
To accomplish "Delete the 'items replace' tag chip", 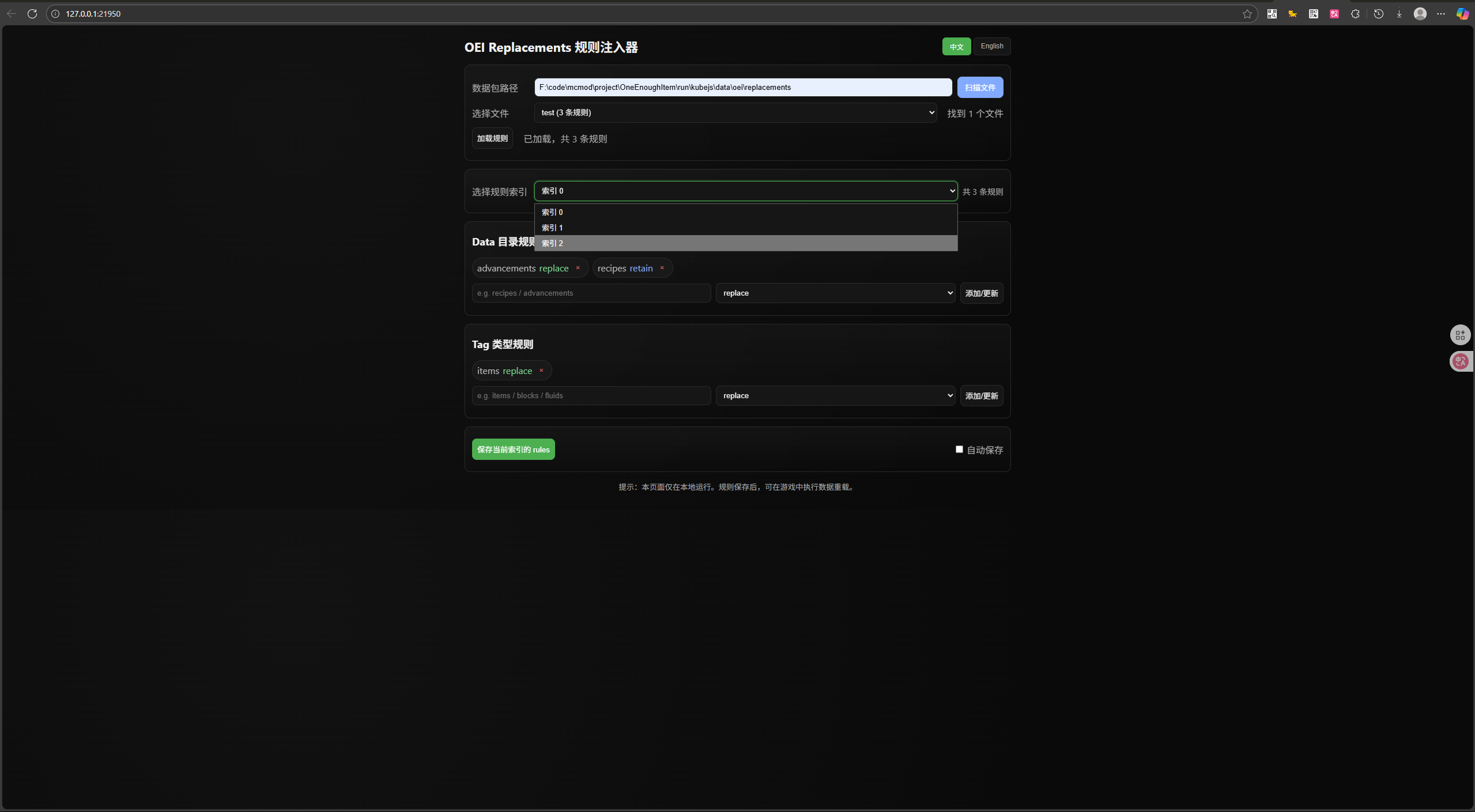I will [541, 371].
